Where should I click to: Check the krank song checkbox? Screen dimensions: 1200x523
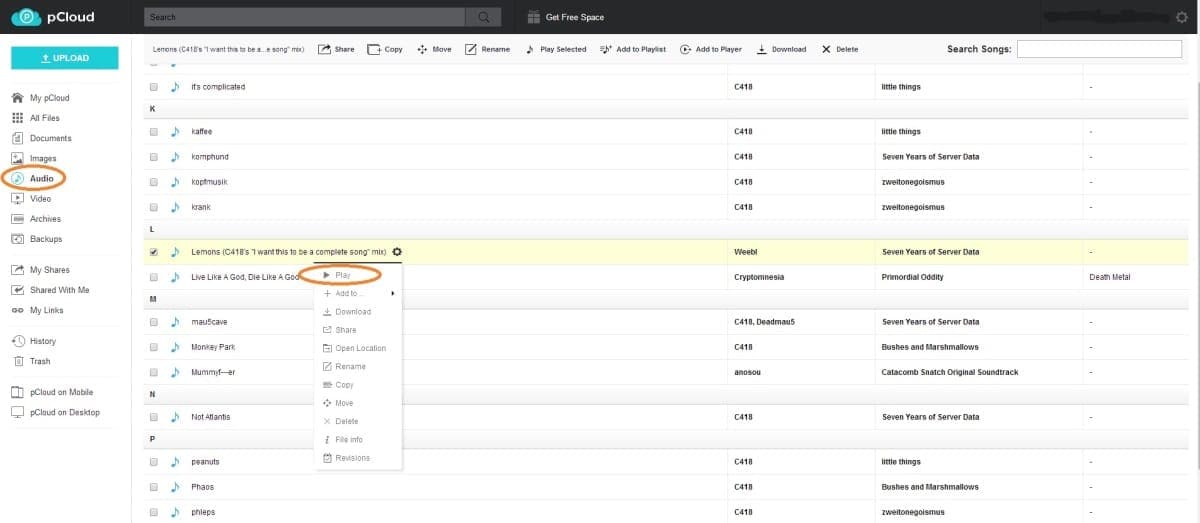pos(153,207)
